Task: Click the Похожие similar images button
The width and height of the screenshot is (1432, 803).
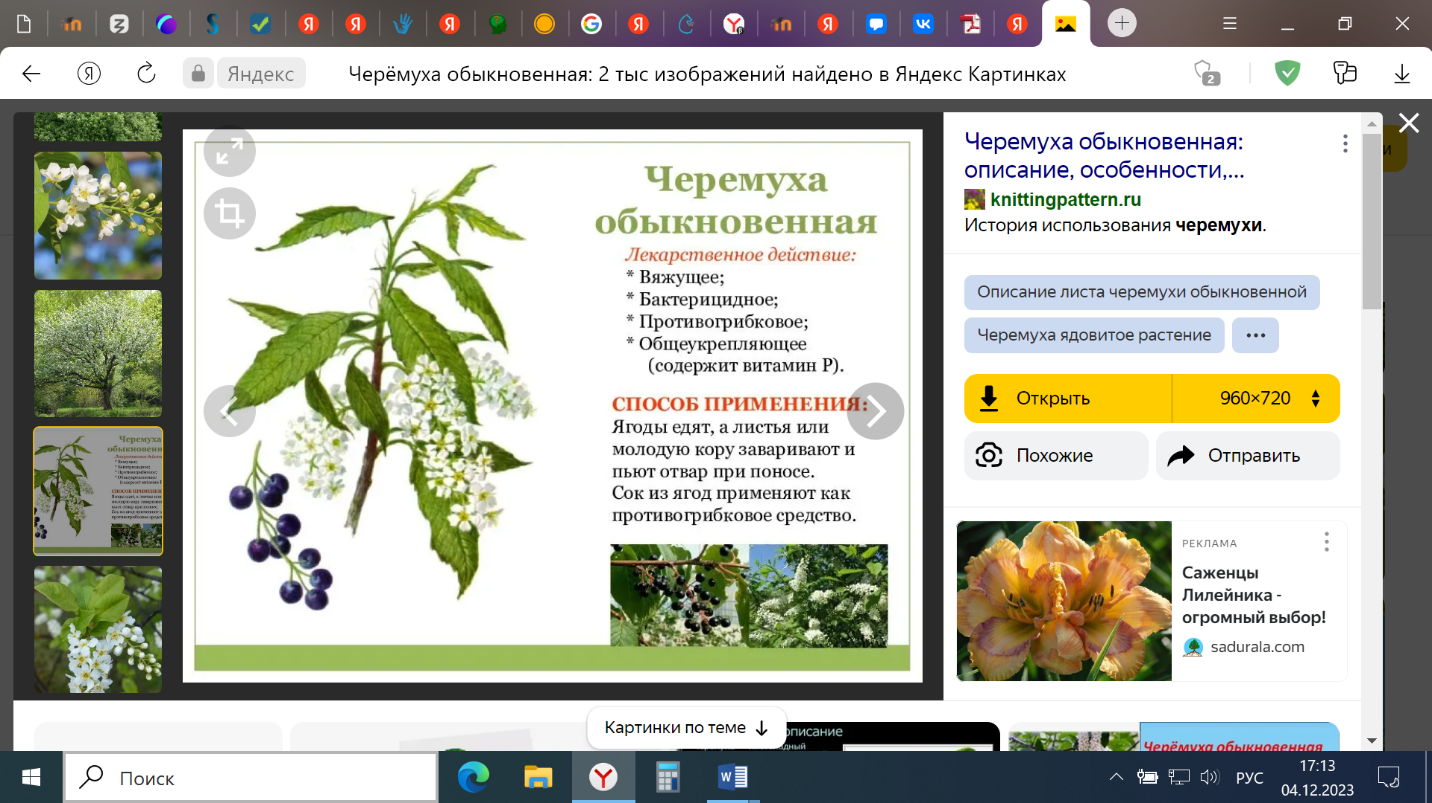Action: click(1056, 455)
